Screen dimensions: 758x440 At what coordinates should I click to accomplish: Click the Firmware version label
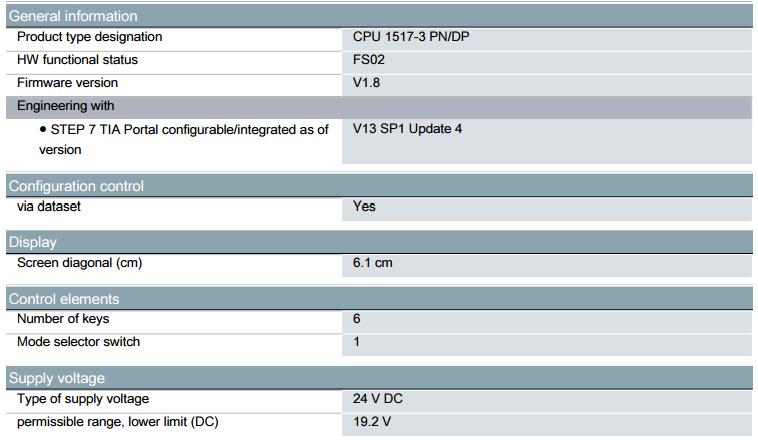[67, 83]
